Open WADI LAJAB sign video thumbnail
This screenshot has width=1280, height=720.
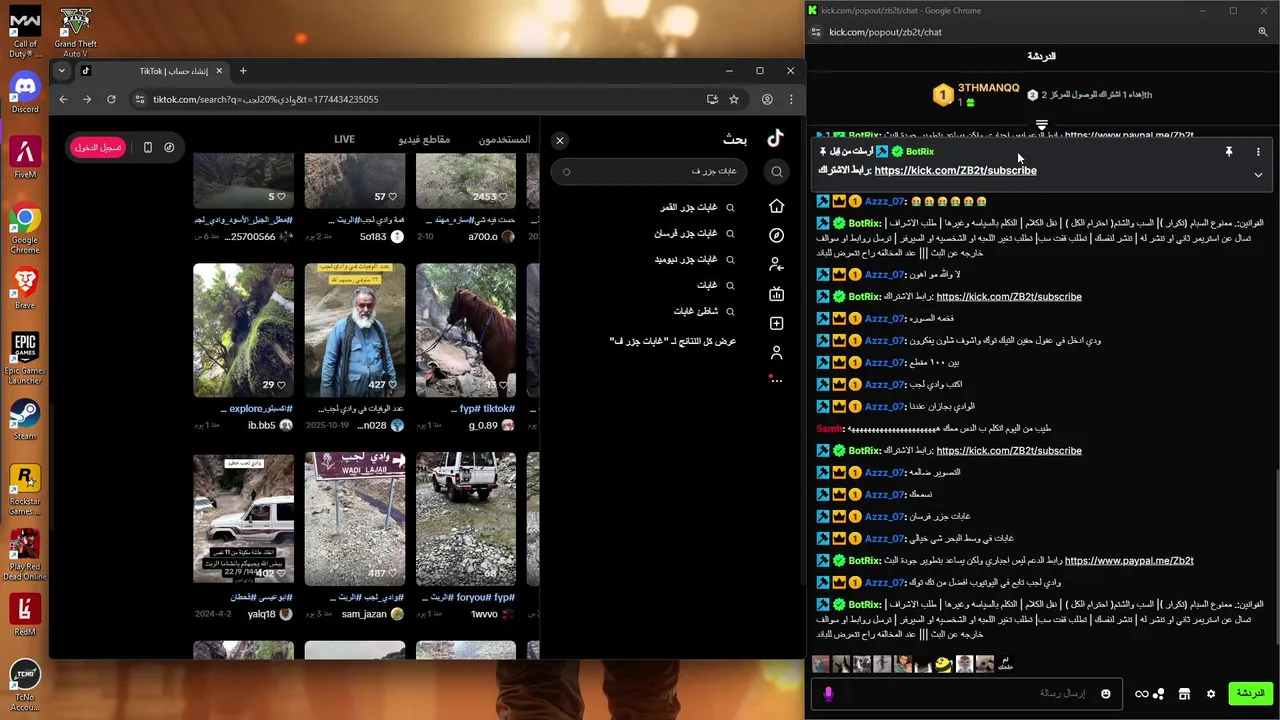(x=355, y=519)
